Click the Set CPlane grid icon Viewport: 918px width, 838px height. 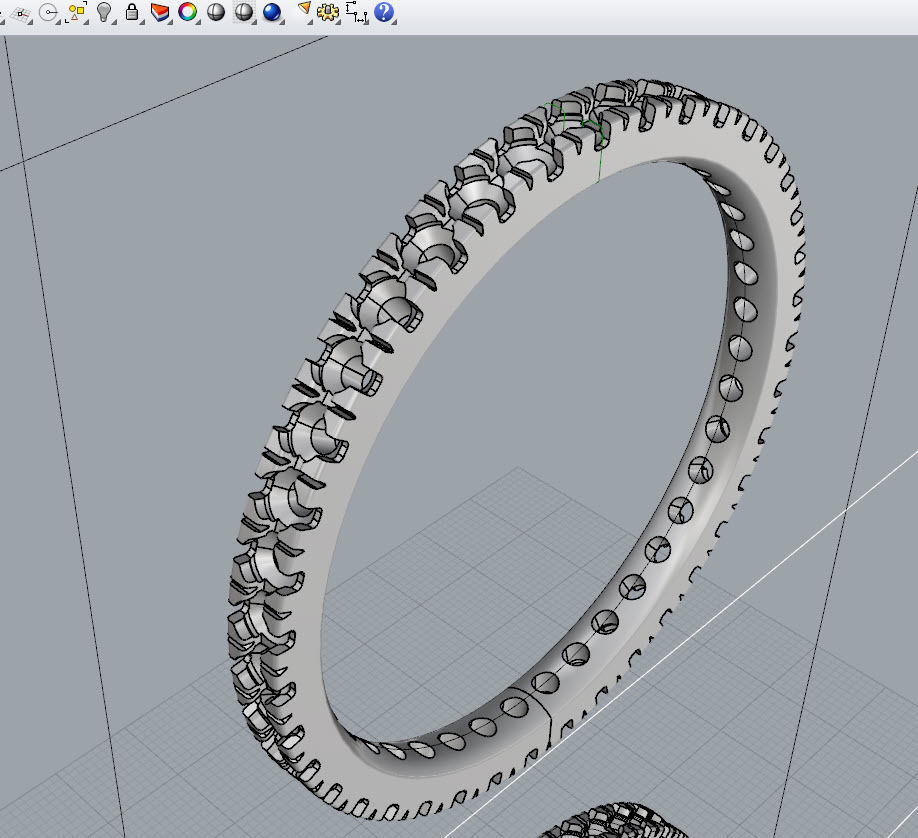21,14
